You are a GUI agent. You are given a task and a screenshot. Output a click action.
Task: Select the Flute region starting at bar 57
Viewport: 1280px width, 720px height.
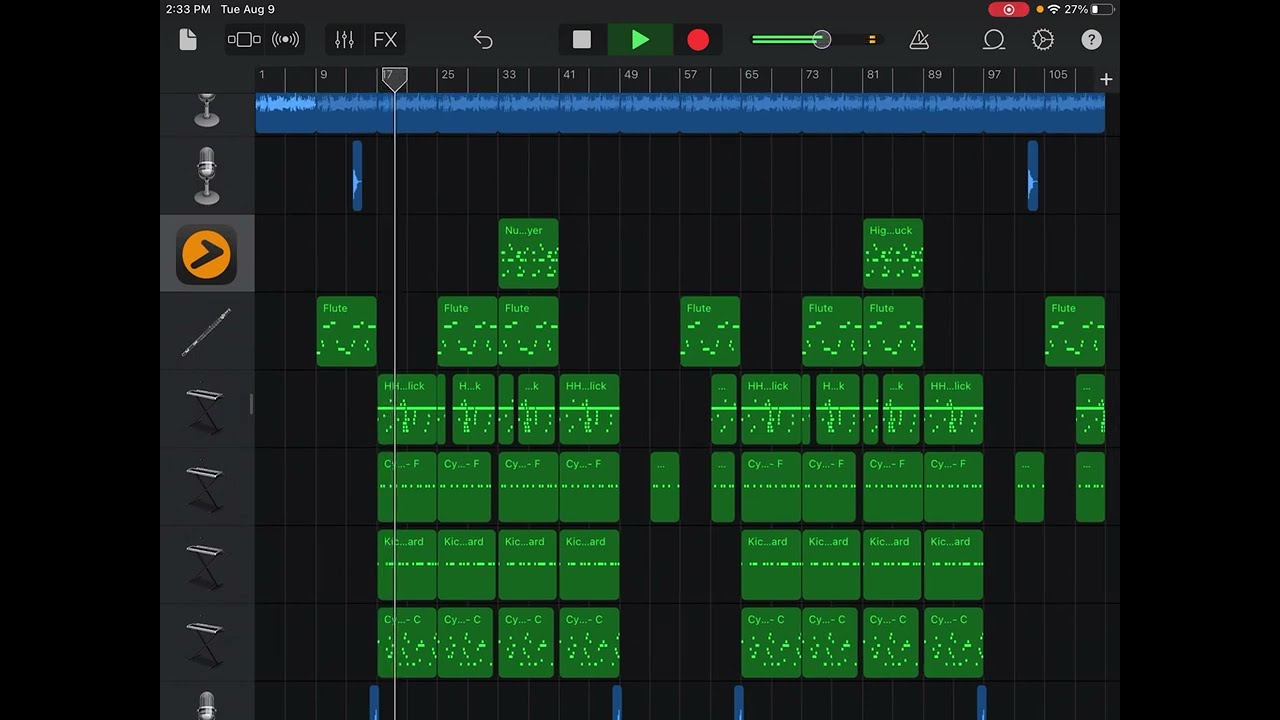coord(711,332)
